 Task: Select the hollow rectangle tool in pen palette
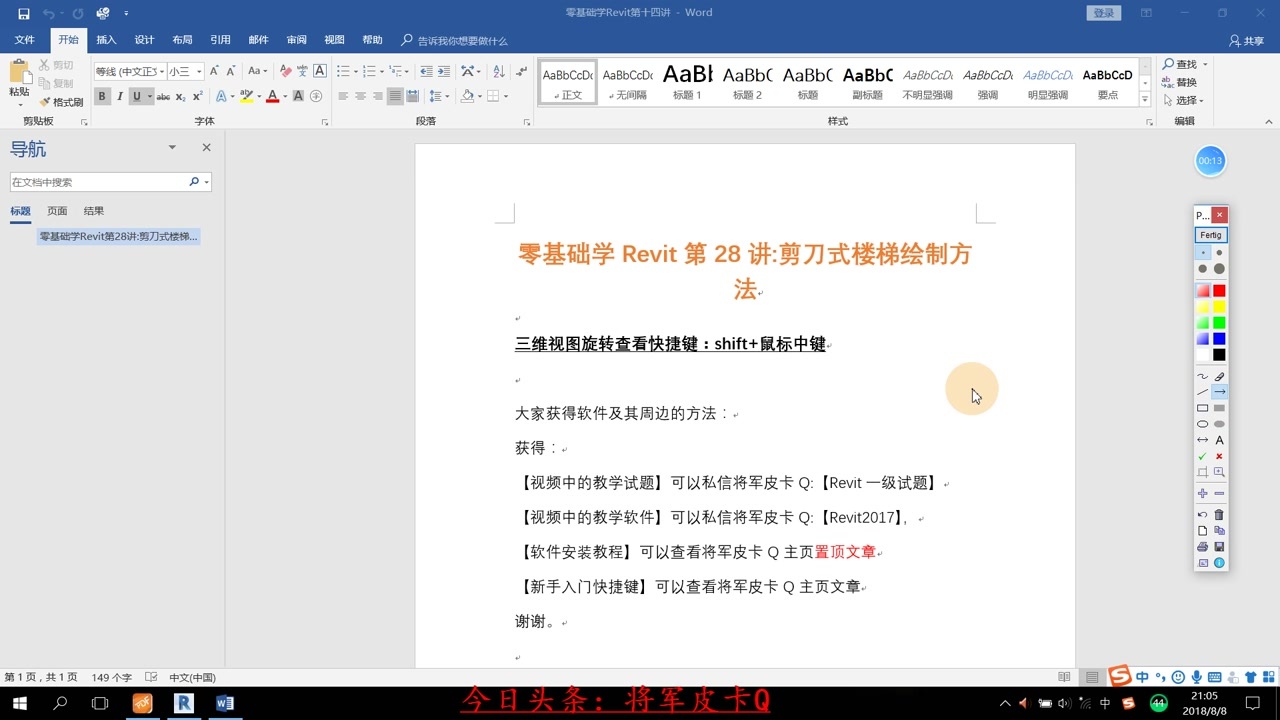(1203, 408)
